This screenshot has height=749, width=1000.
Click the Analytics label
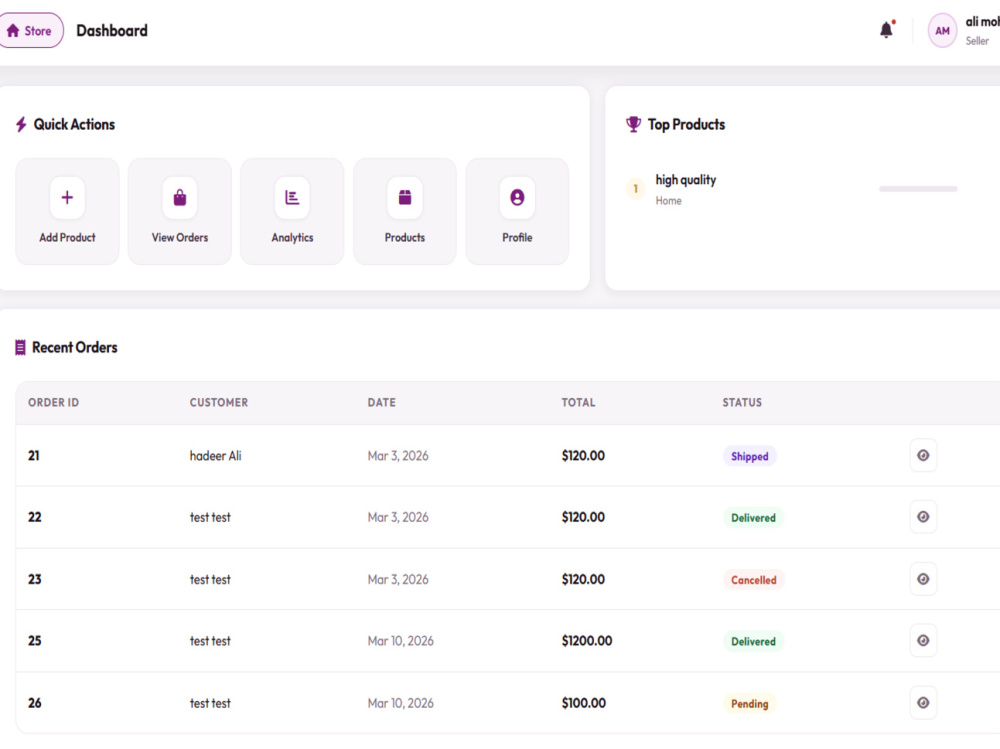pos(292,237)
